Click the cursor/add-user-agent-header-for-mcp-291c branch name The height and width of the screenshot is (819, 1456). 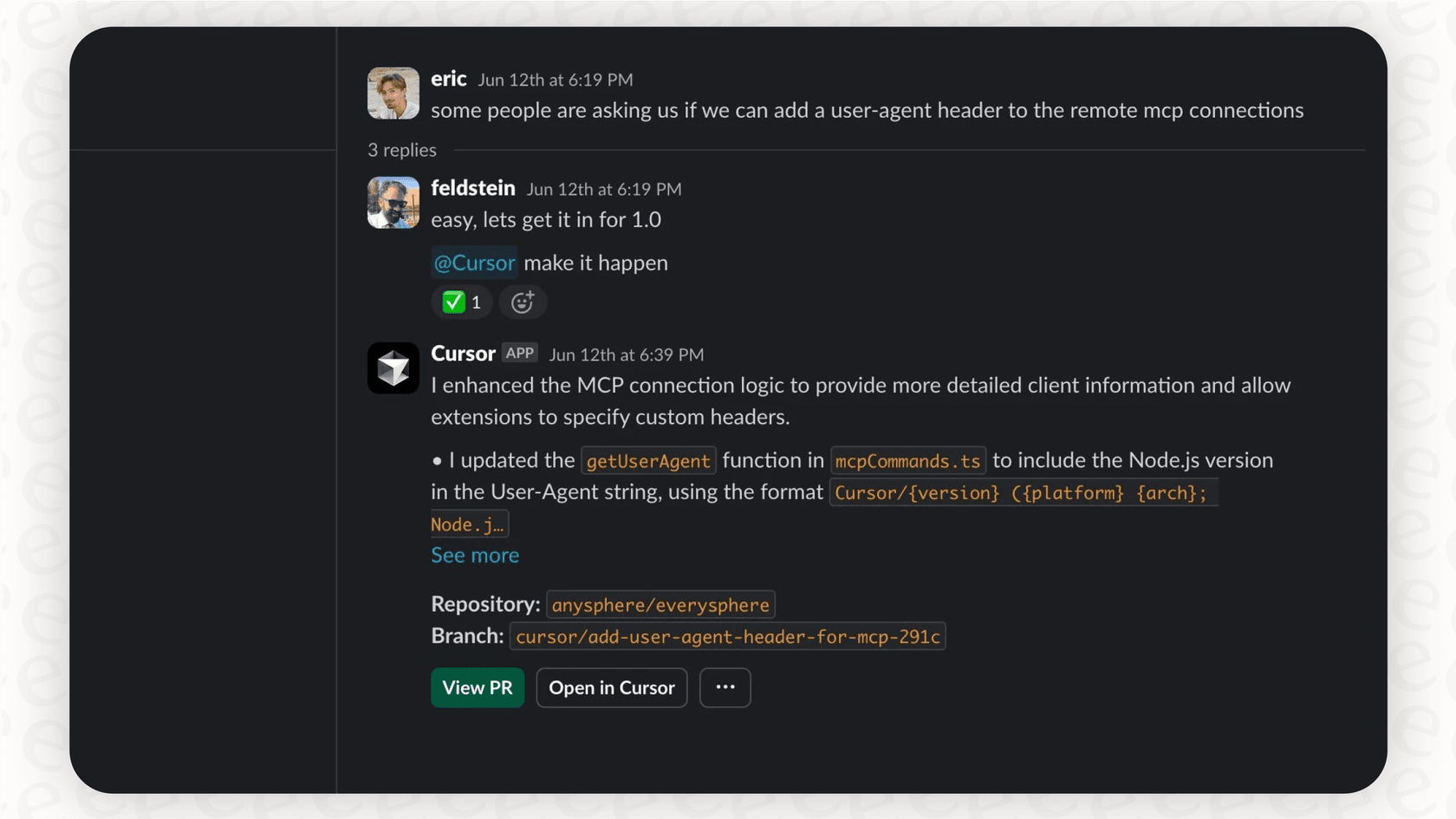tap(728, 635)
